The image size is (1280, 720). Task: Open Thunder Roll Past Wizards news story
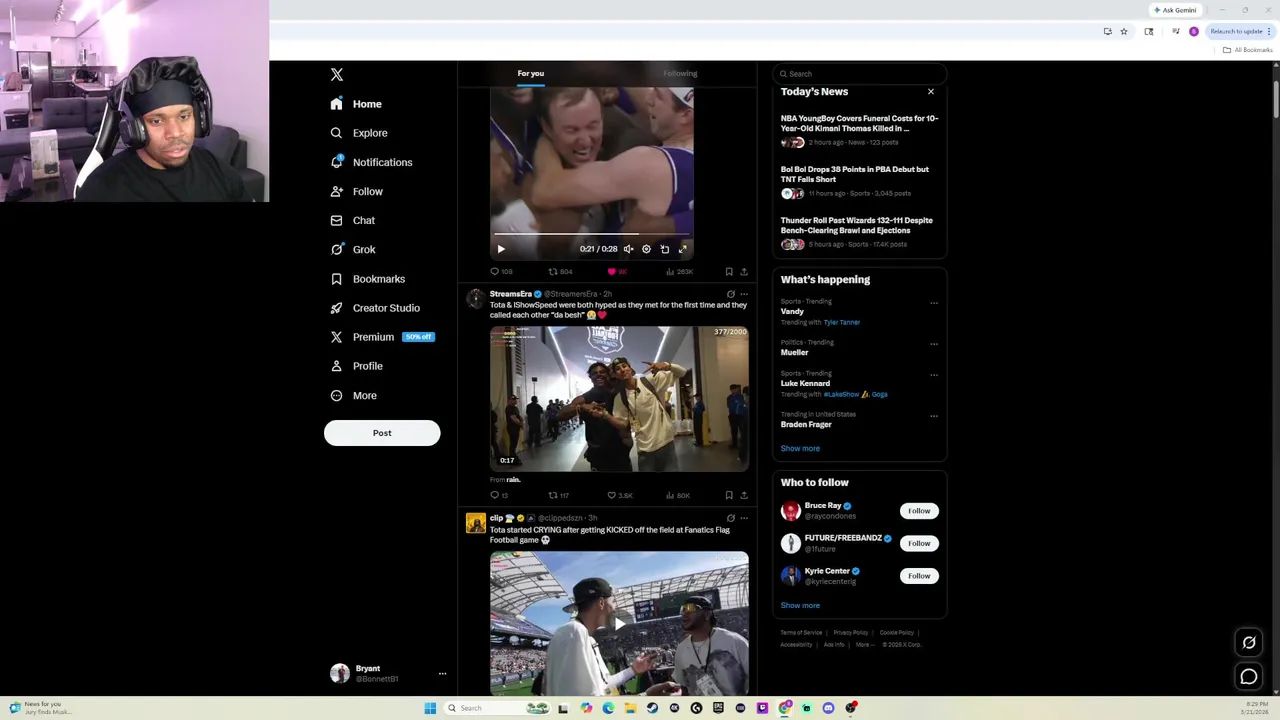(860, 234)
